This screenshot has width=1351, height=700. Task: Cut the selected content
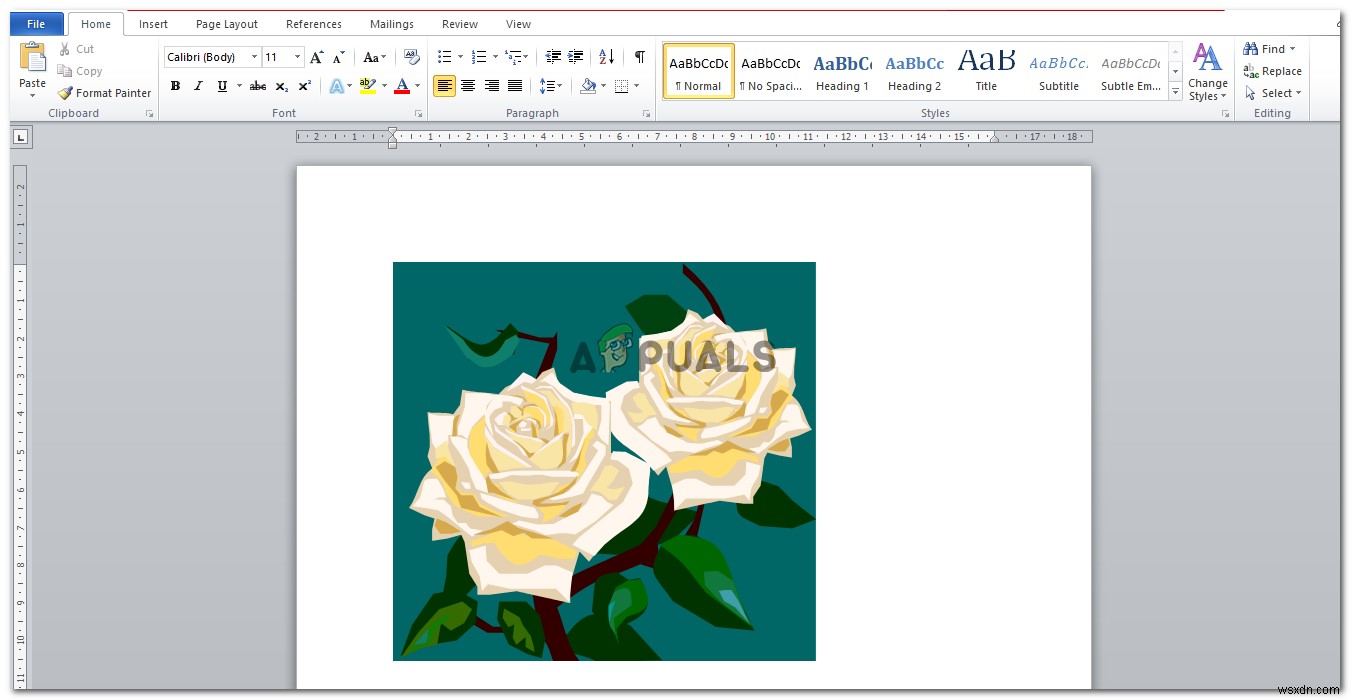point(77,49)
